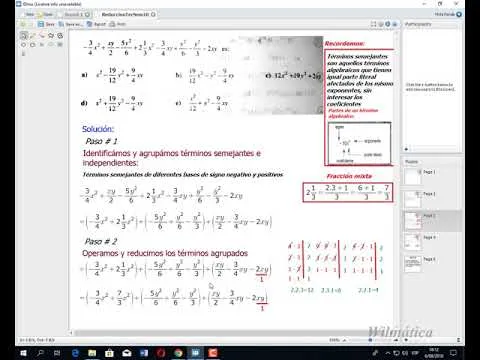Open Google Chrome from the taskbar

coord(178,353)
